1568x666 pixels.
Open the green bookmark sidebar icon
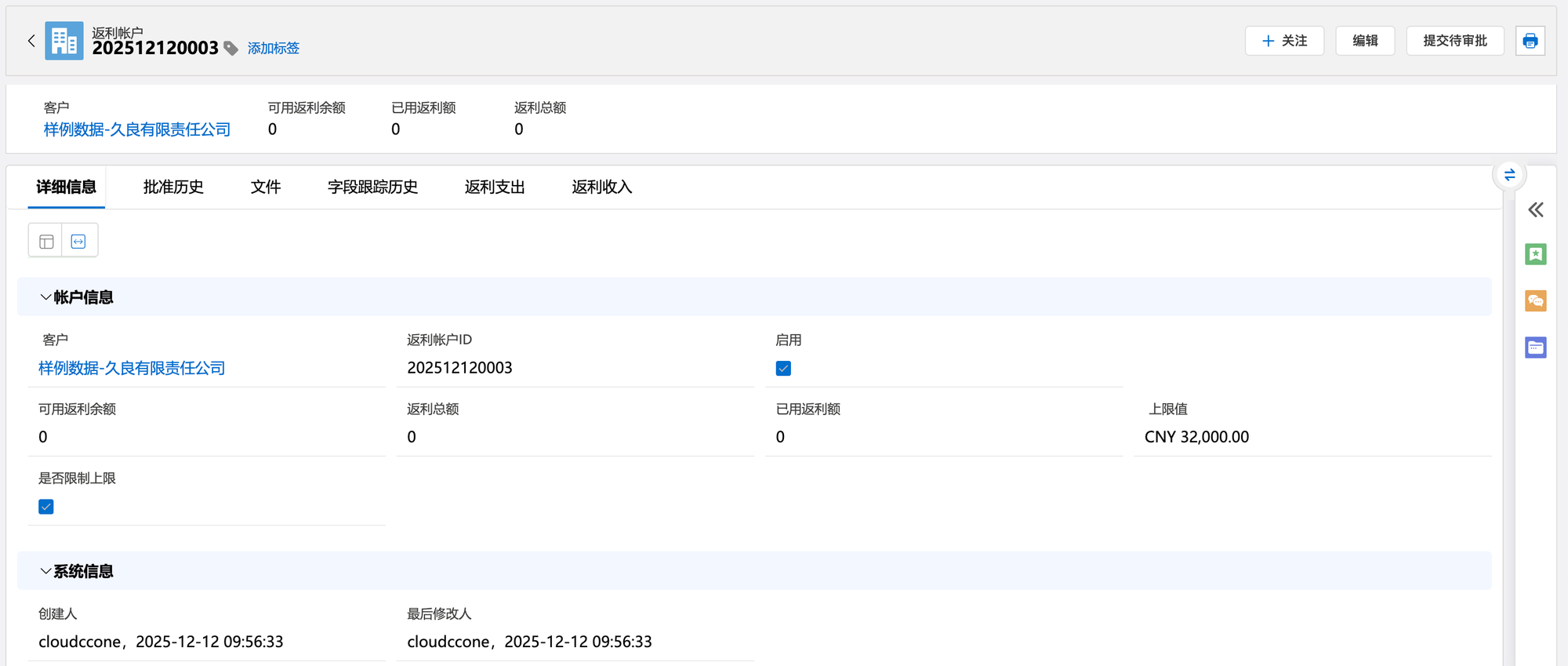point(1535,254)
